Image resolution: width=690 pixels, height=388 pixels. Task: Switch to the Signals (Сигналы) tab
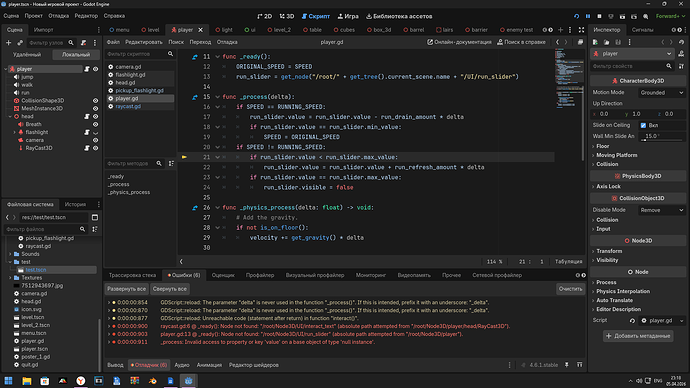(642, 30)
